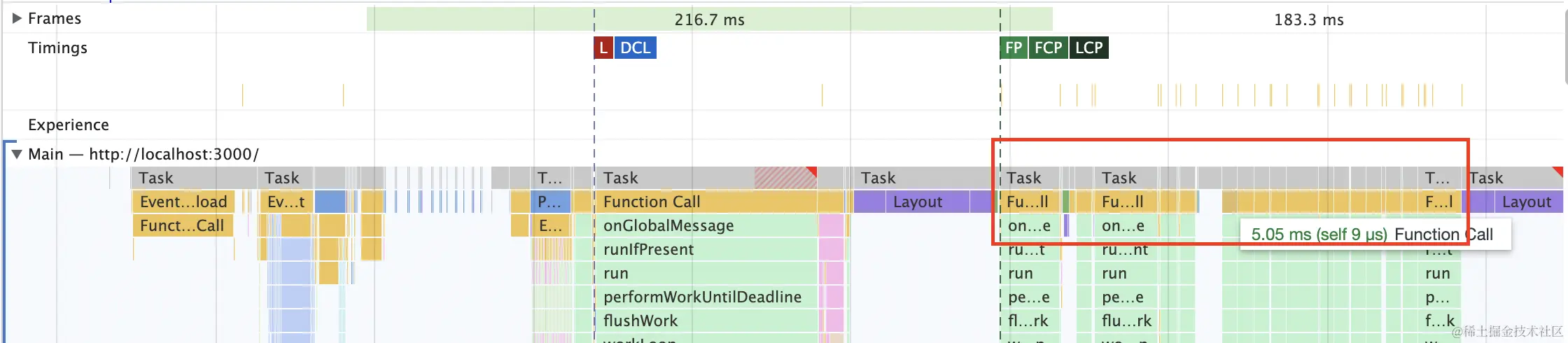This screenshot has width=1568, height=343.
Task: Click the Experience track label
Action: click(69, 125)
